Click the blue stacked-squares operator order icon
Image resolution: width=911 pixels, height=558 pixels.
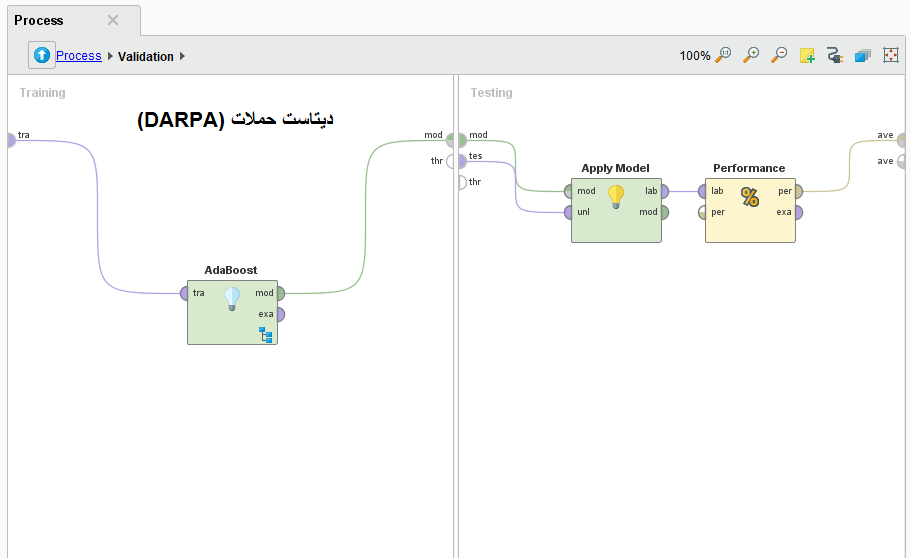863,56
